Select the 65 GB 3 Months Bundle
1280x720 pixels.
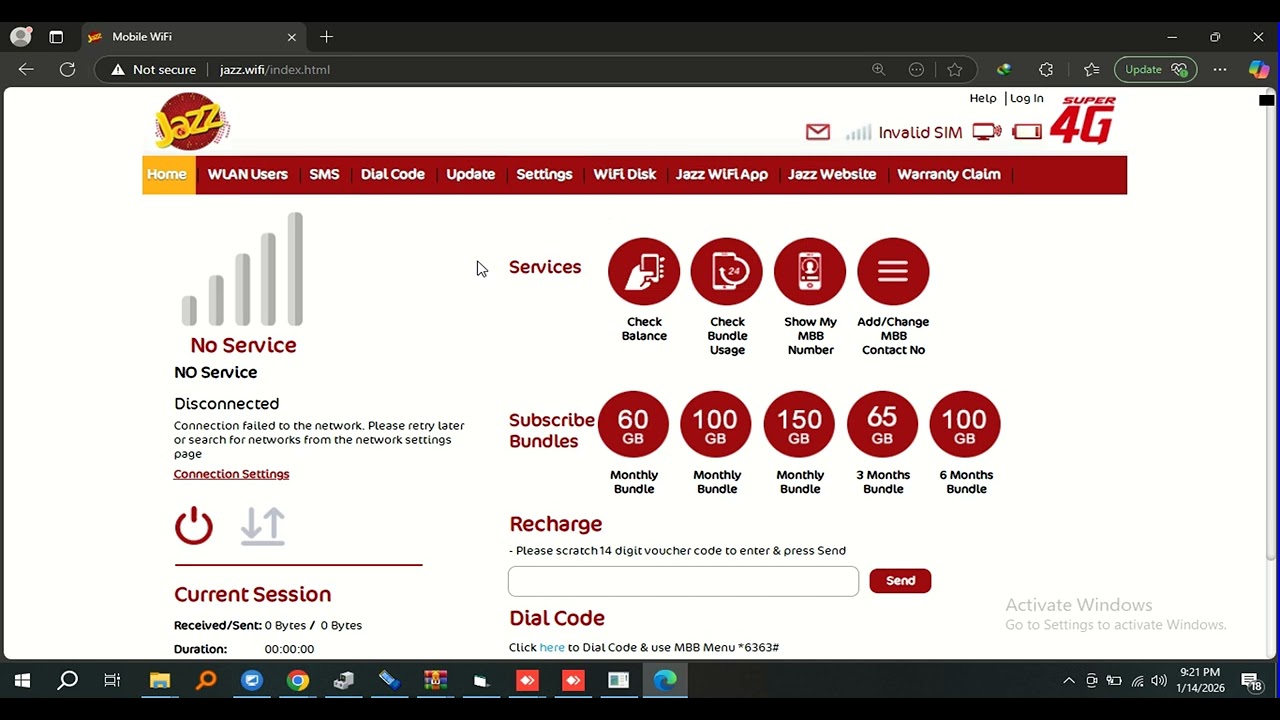(882, 426)
